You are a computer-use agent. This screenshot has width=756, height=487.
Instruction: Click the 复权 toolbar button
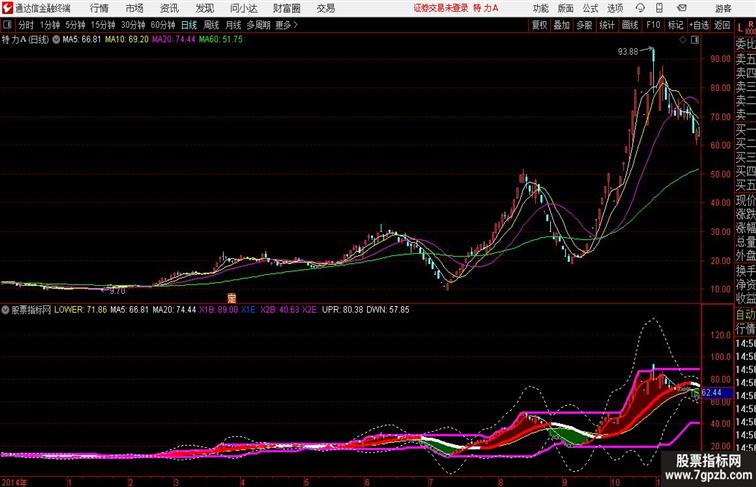[x=539, y=25]
